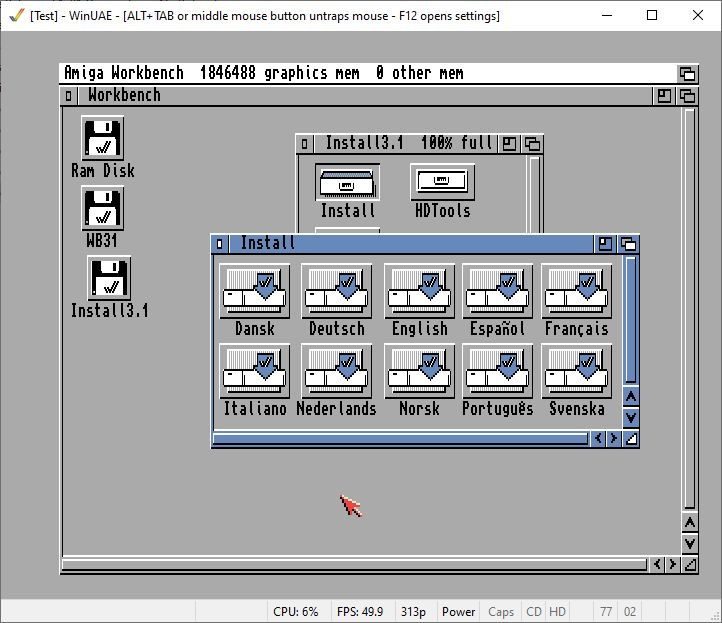Click the 313p status indicator
This screenshot has width=722, height=623.
click(413, 611)
